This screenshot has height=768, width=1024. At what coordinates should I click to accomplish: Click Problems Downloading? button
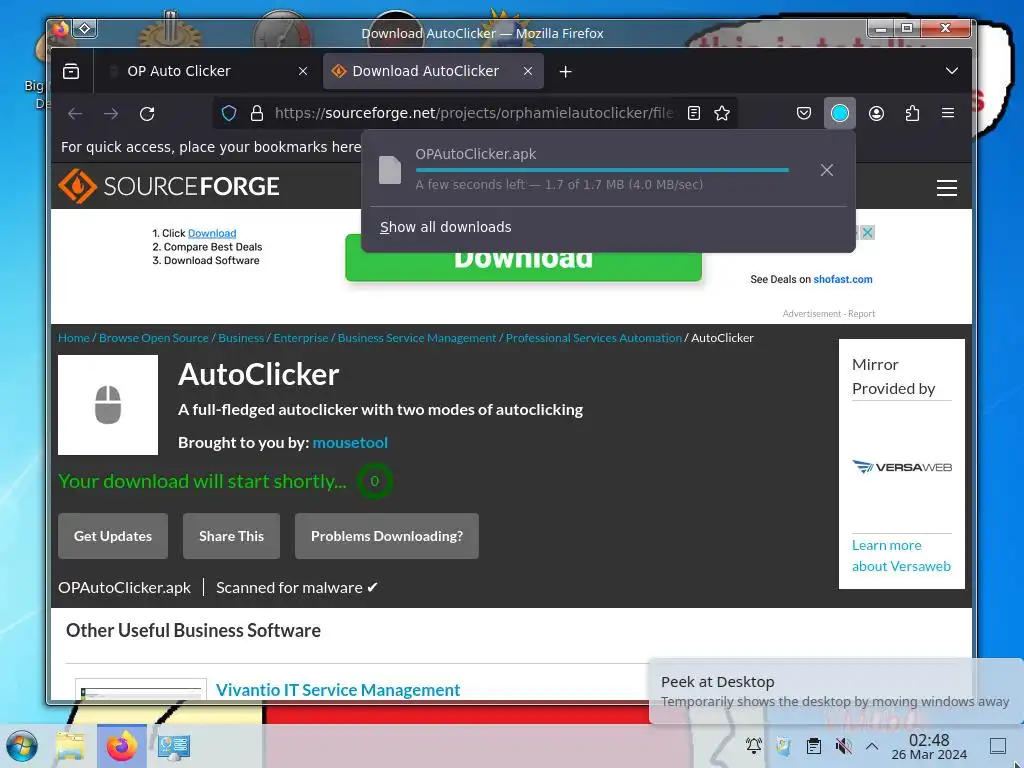[387, 536]
